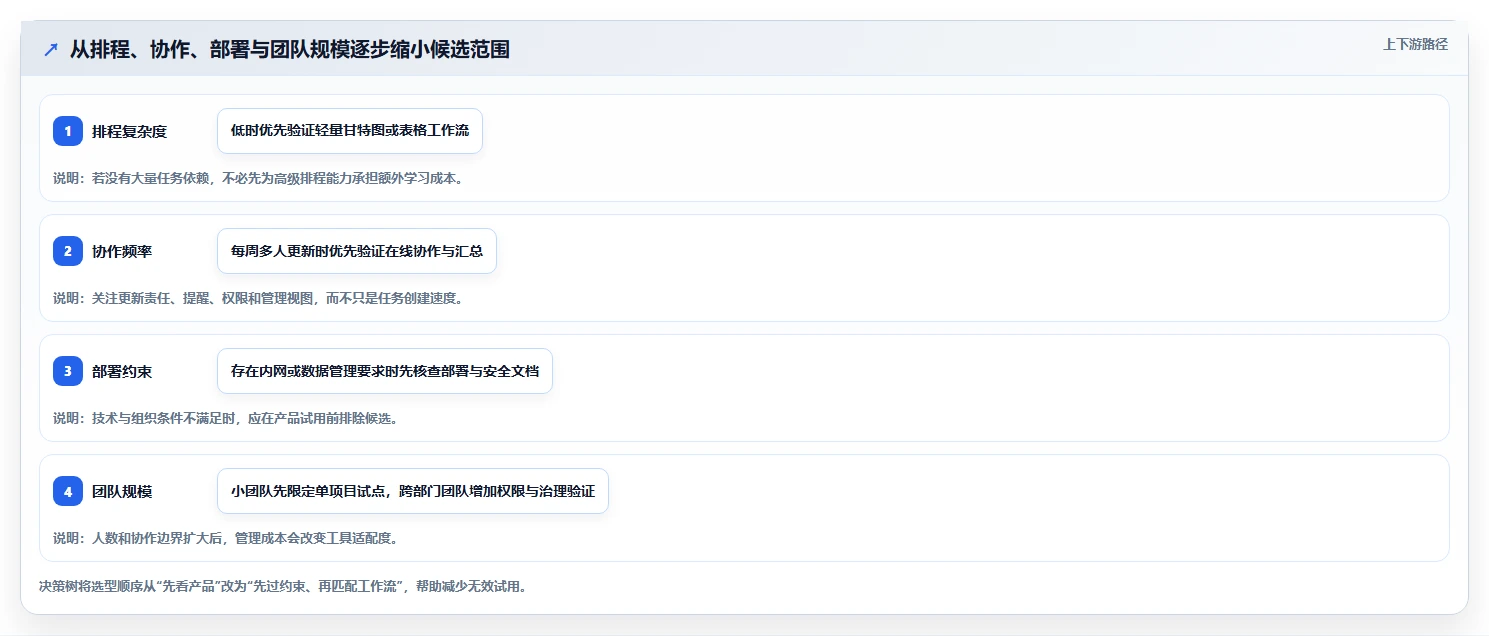Image resolution: width=1489 pixels, height=636 pixels.
Task: Select the 每周多人更新时优先验证在线协作与汇总 box
Action: 357,251
